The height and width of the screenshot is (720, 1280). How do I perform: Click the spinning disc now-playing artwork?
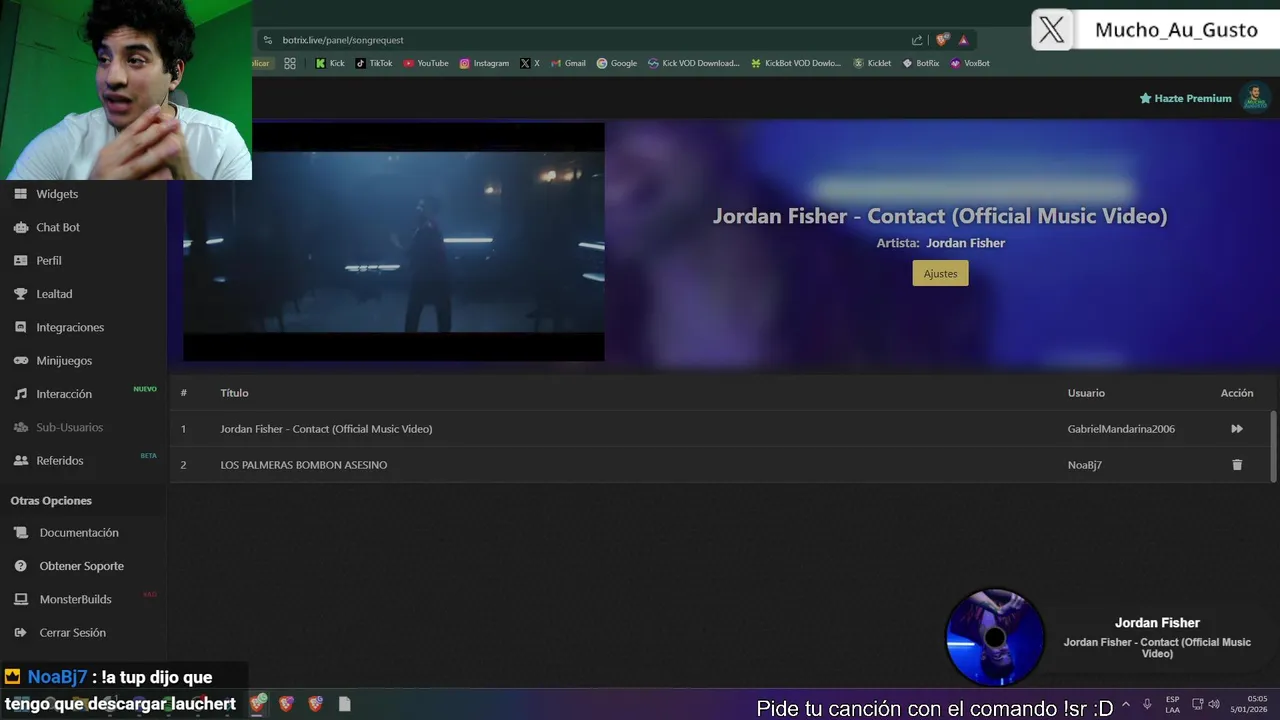994,637
